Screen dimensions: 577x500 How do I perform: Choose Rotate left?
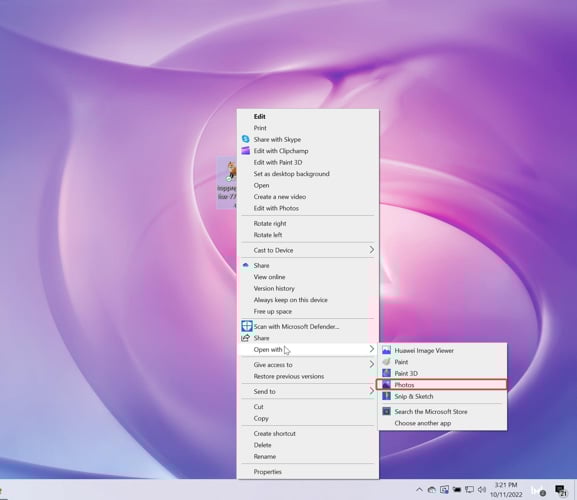(308, 235)
